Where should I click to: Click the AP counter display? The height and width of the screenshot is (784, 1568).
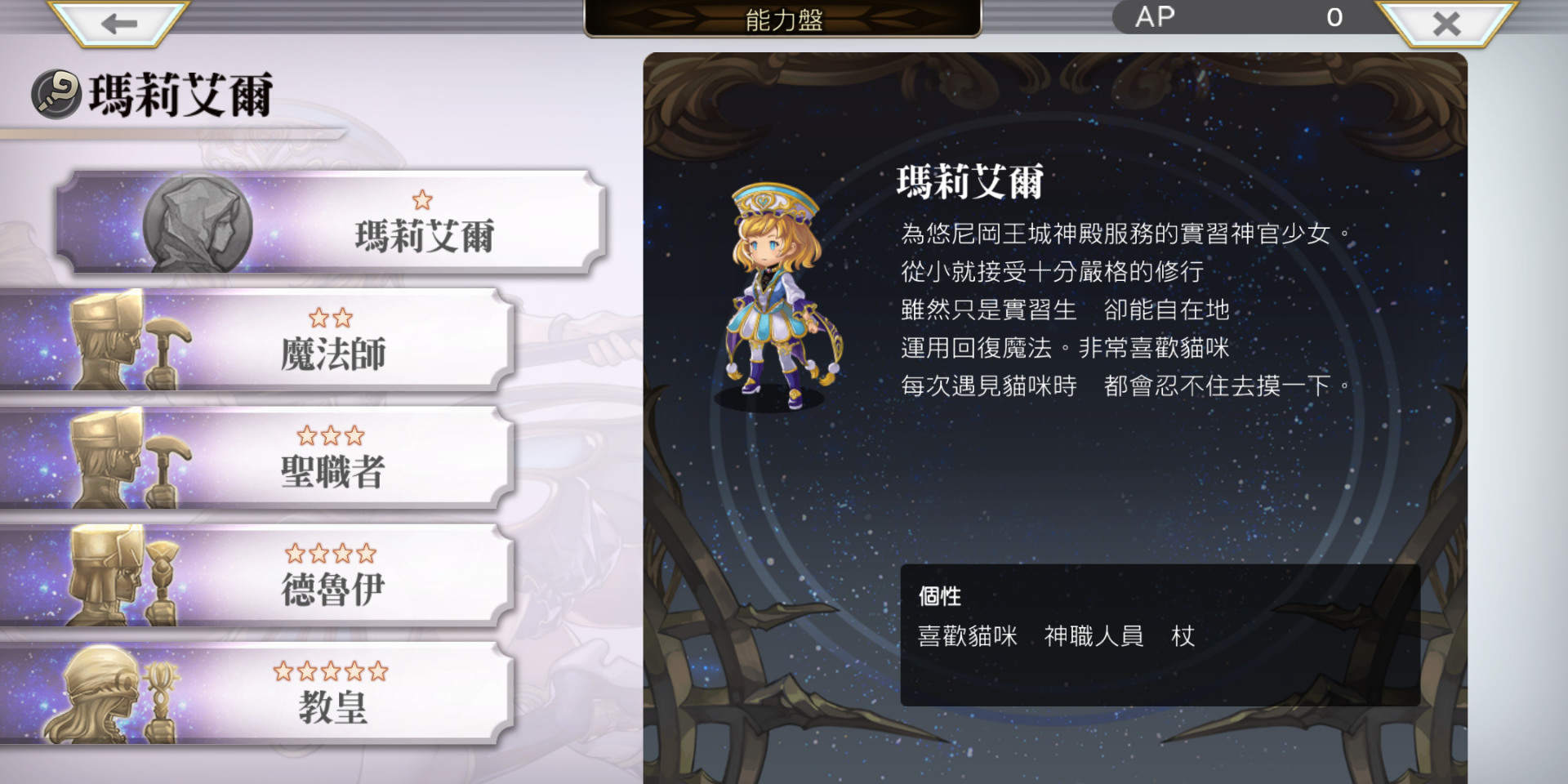pyautogui.click(x=1243, y=17)
